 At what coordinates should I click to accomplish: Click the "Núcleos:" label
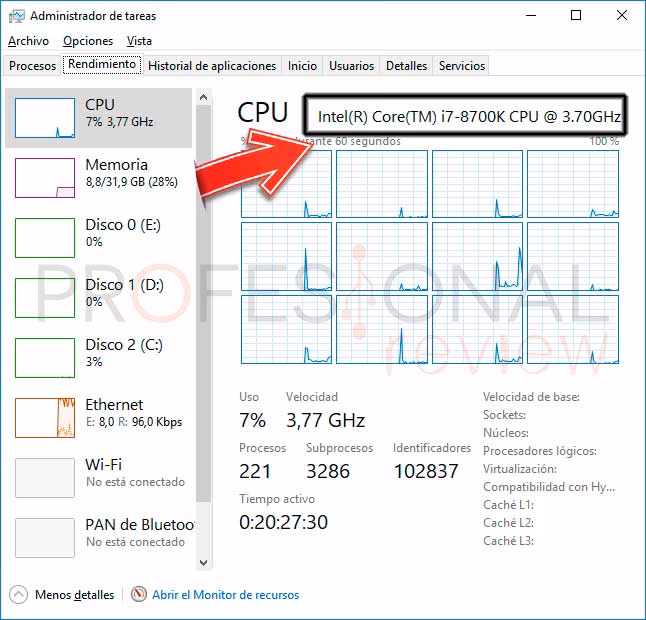tap(506, 433)
